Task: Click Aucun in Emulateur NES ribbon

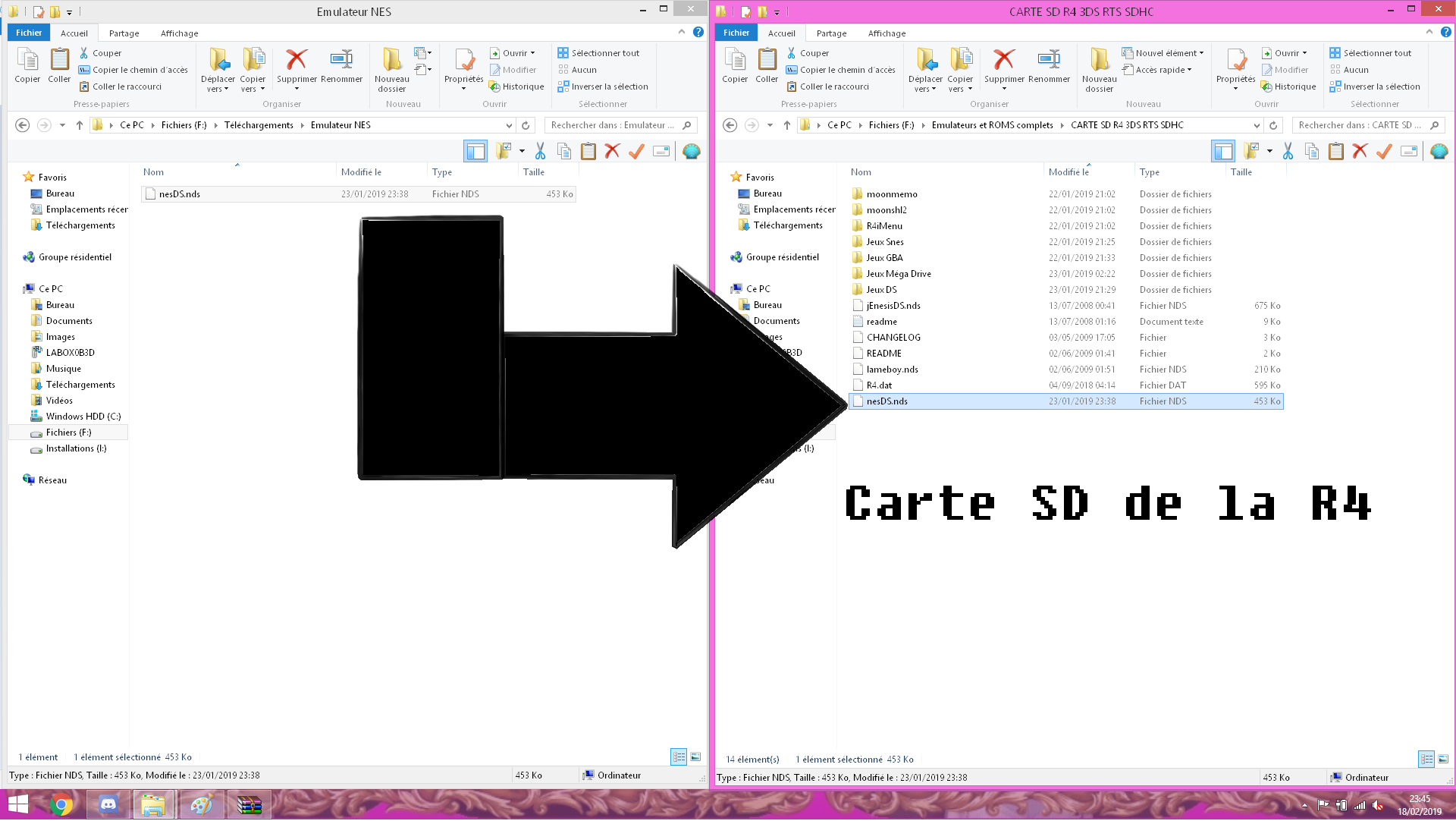Action: pos(577,70)
